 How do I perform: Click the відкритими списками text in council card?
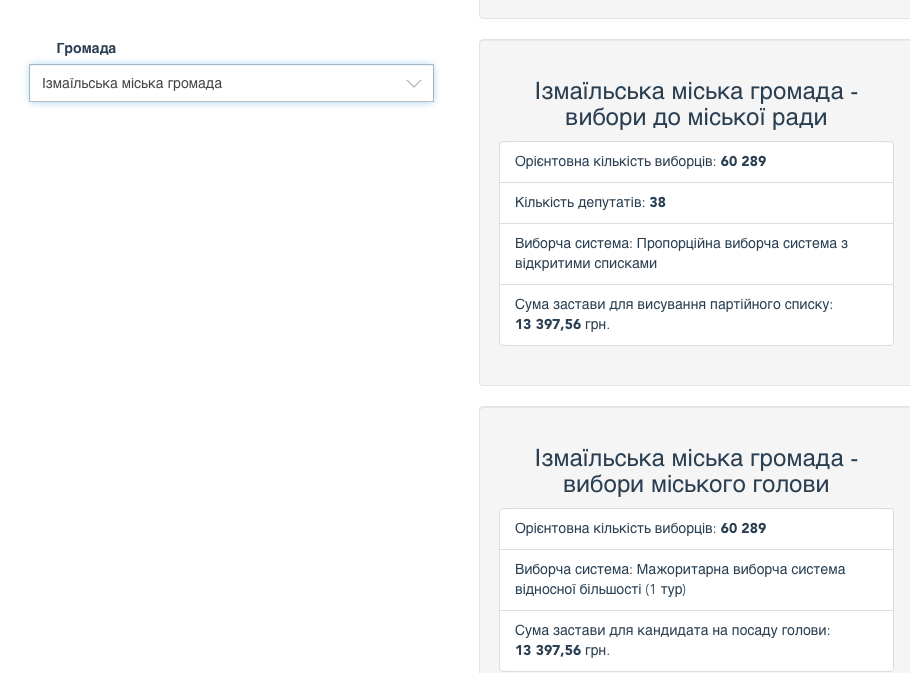coord(586,264)
